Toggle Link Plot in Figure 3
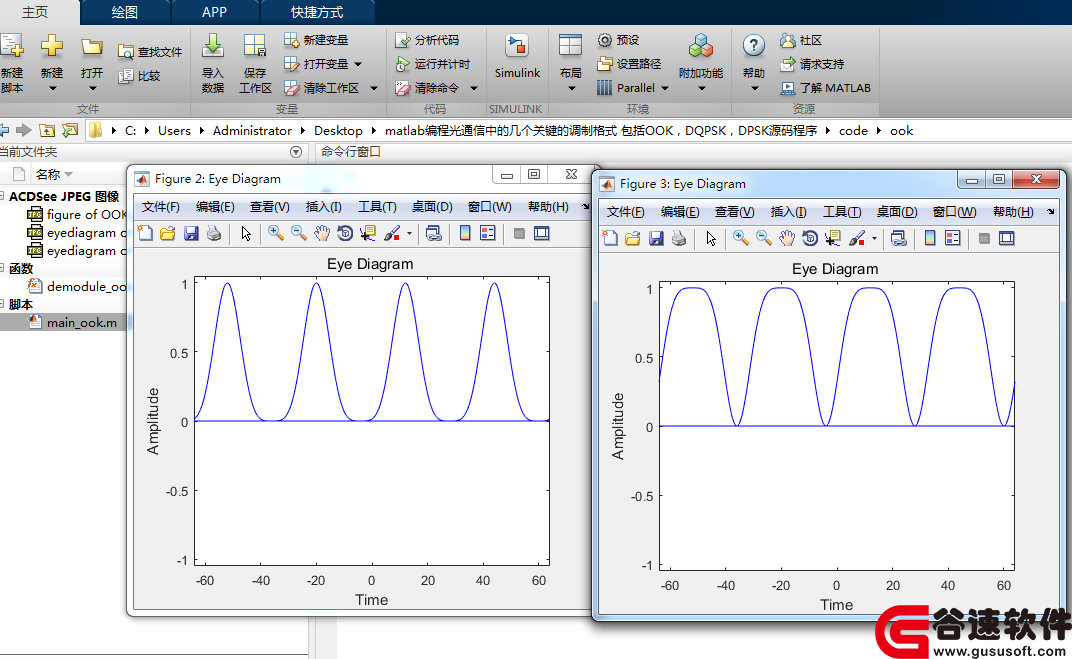This screenshot has width=1072, height=659. click(898, 239)
